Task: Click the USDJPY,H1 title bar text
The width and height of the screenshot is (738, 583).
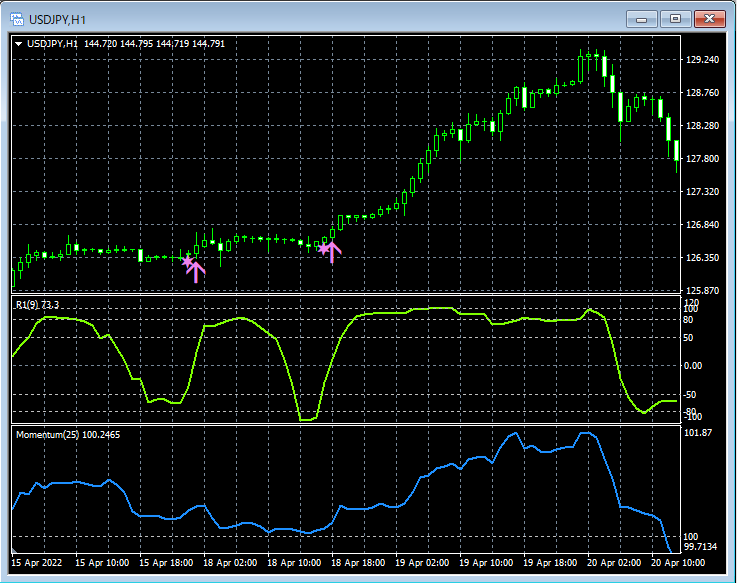Action: [56, 18]
